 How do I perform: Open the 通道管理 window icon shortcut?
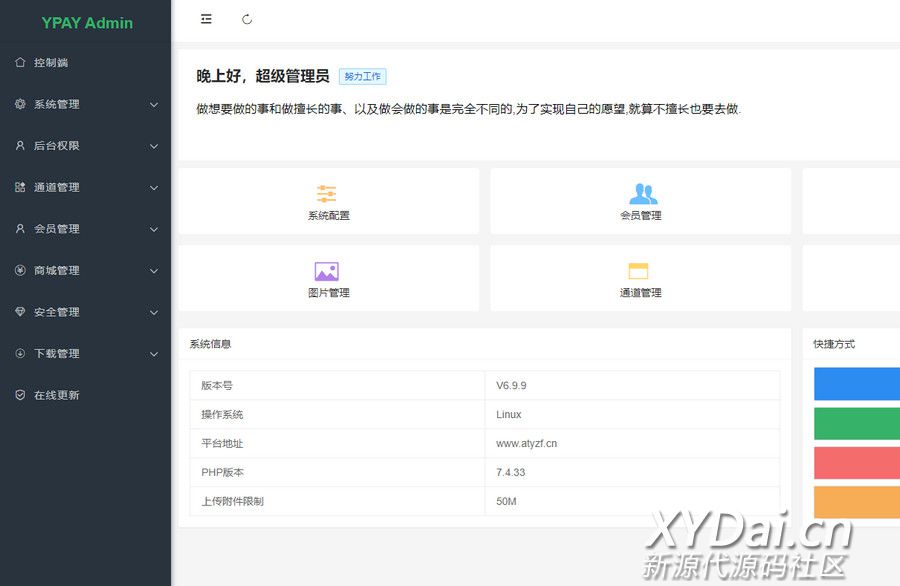point(638,271)
